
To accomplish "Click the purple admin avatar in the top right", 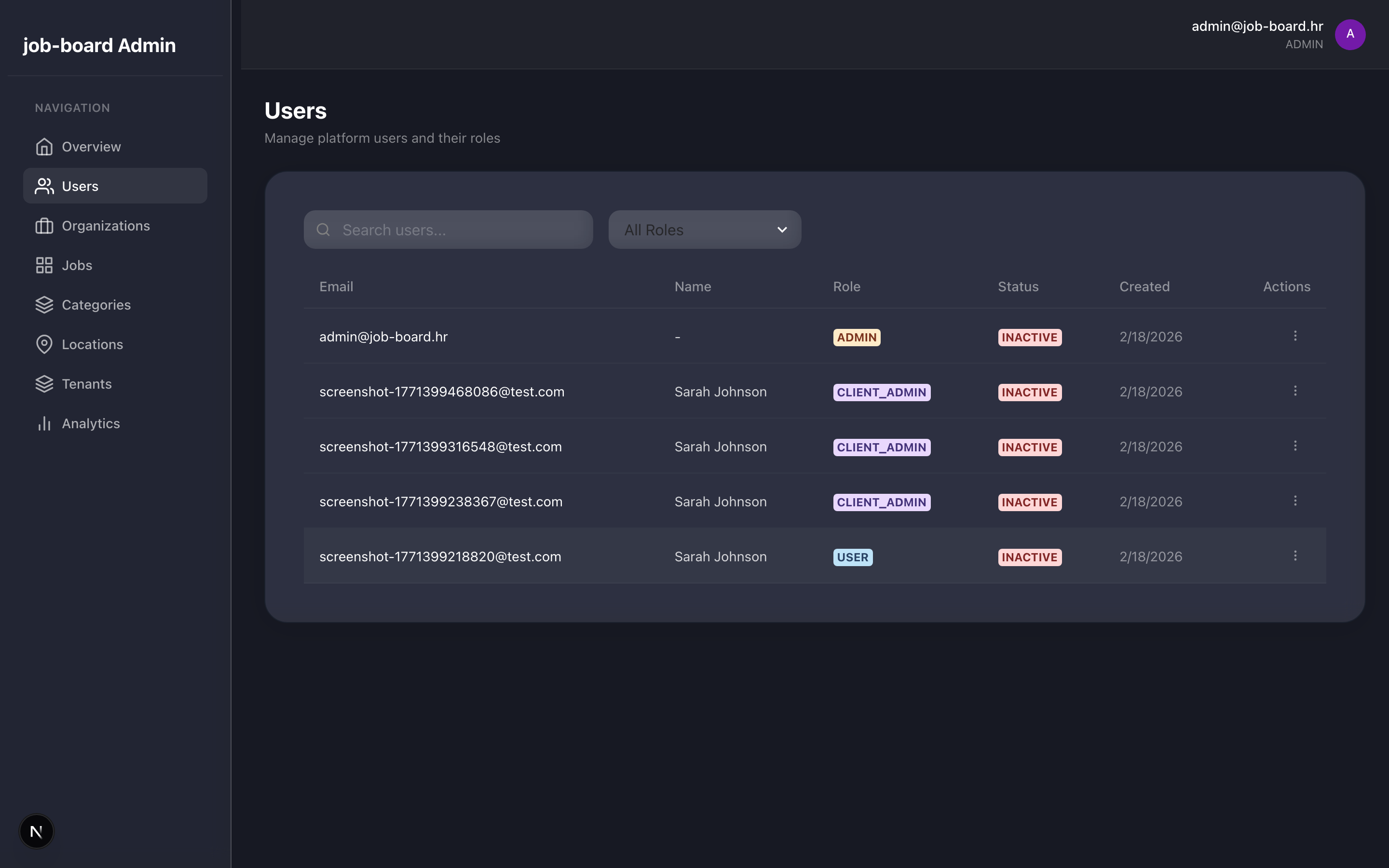I will click(x=1349, y=34).
